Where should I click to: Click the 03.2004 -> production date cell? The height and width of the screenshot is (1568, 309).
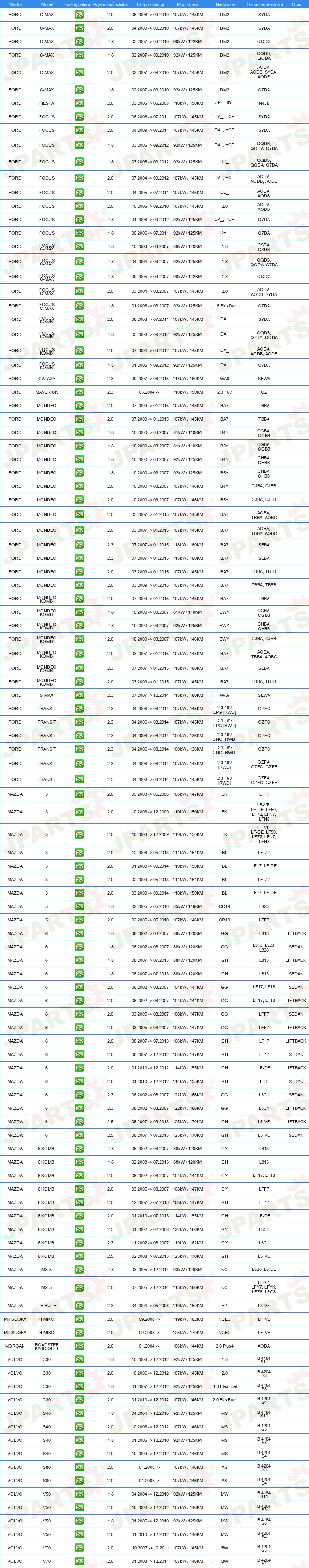click(150, 392)
